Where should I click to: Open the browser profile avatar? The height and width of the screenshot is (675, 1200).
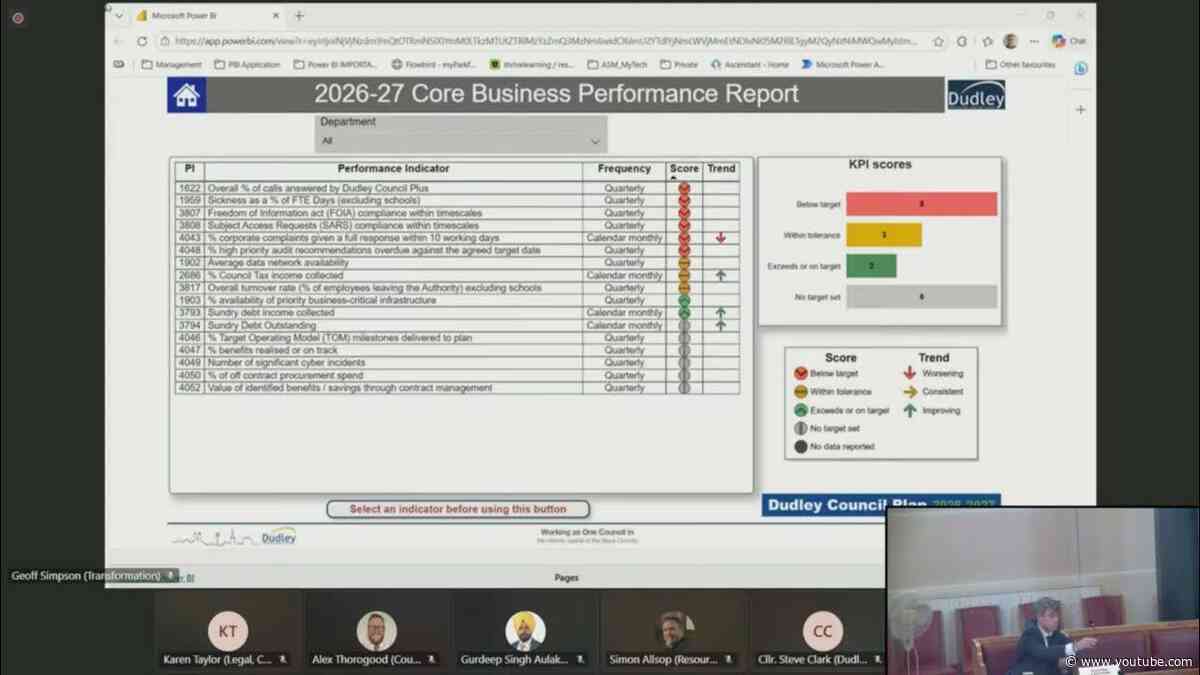(1011, 41)
